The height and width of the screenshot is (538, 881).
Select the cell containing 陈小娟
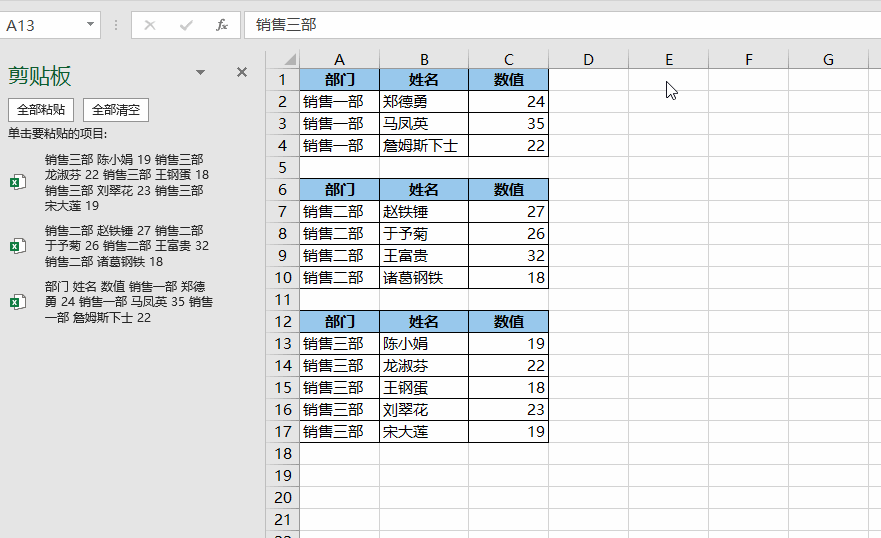(x=424, y=344)
